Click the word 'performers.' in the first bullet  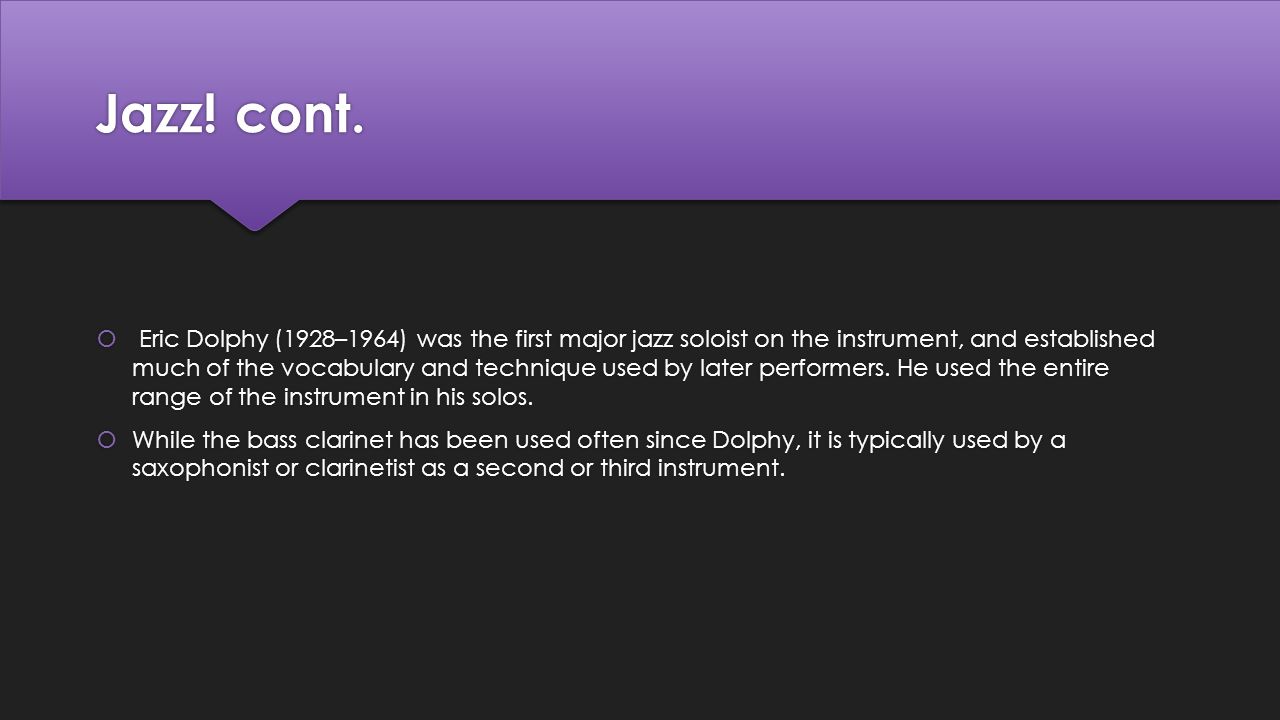(x=828, y=369)
